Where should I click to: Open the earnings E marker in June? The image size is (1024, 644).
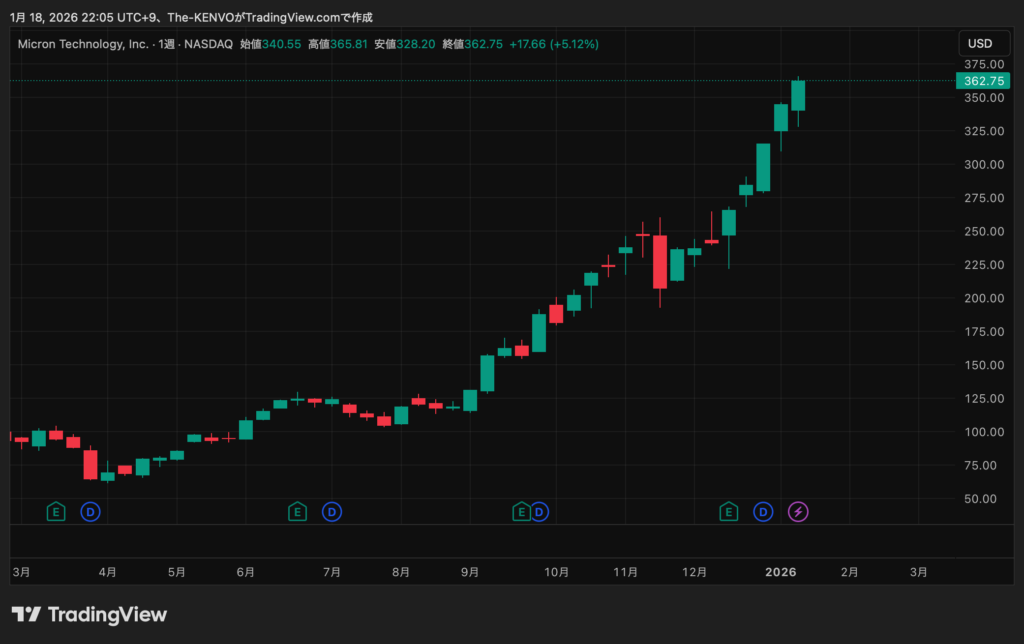(297, 512)
